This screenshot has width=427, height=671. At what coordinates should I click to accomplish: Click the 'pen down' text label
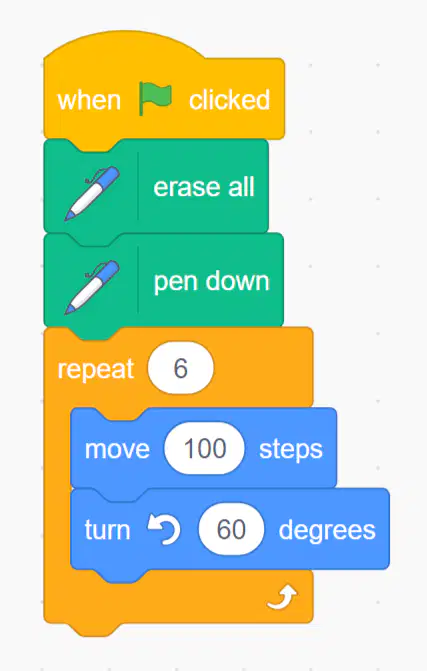point(211,282)
